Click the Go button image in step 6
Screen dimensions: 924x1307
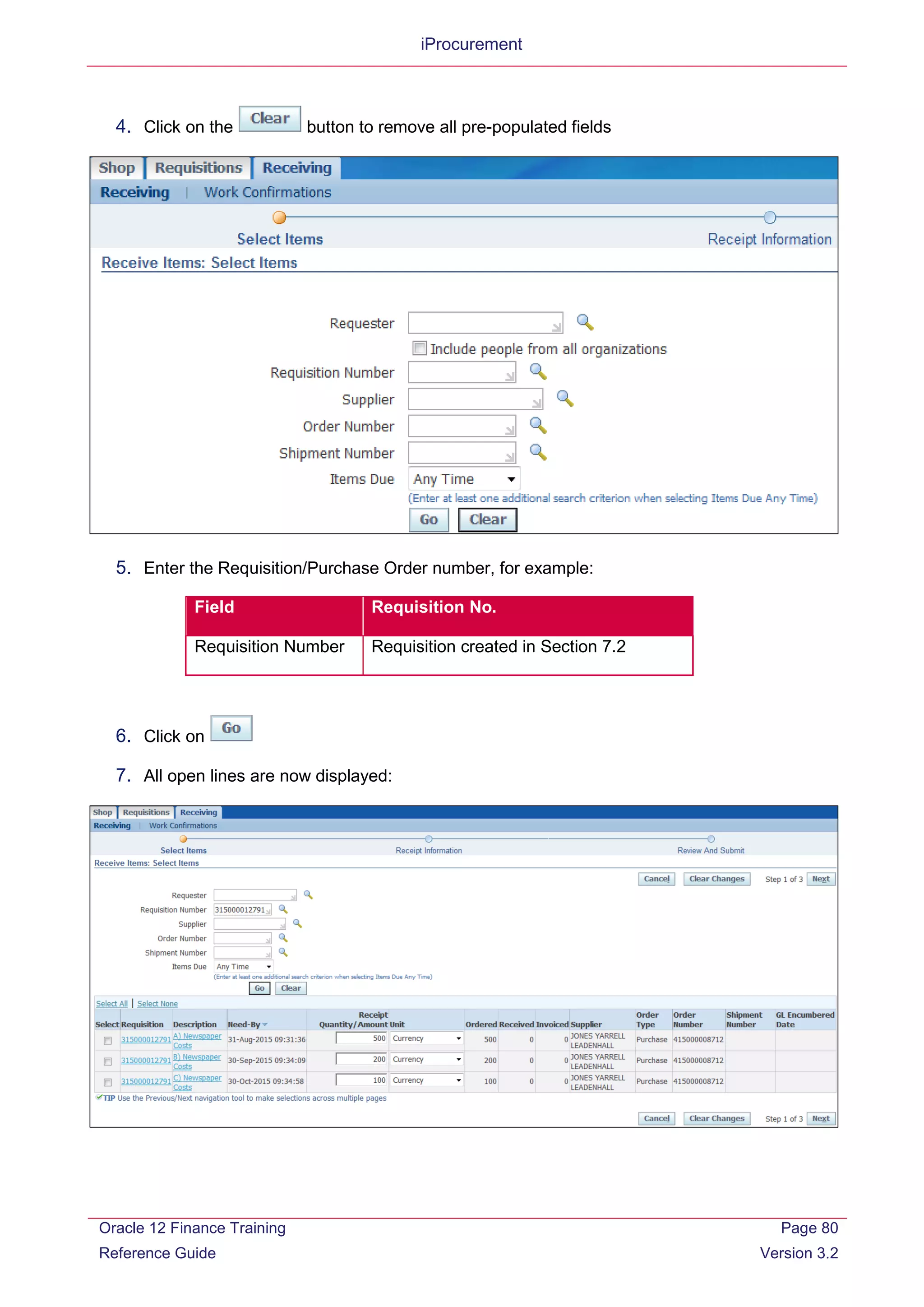231,728
